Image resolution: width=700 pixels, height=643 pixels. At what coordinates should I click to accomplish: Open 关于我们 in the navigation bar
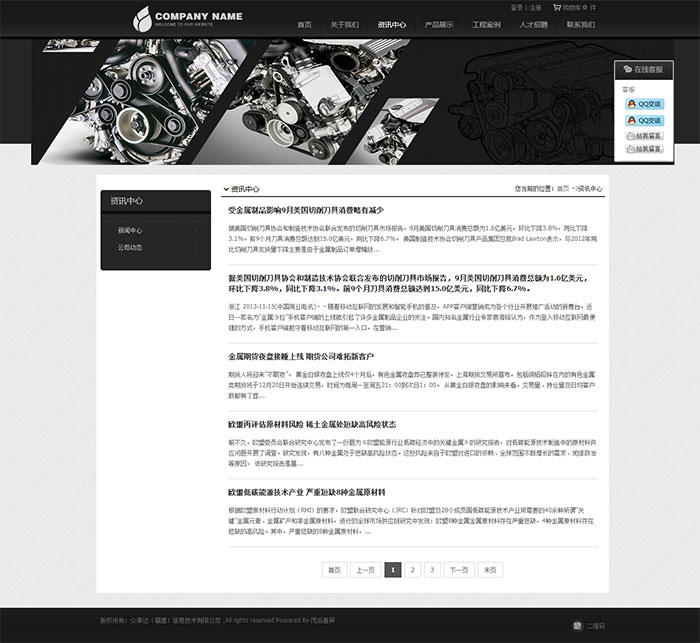click(x=344, y=25)
